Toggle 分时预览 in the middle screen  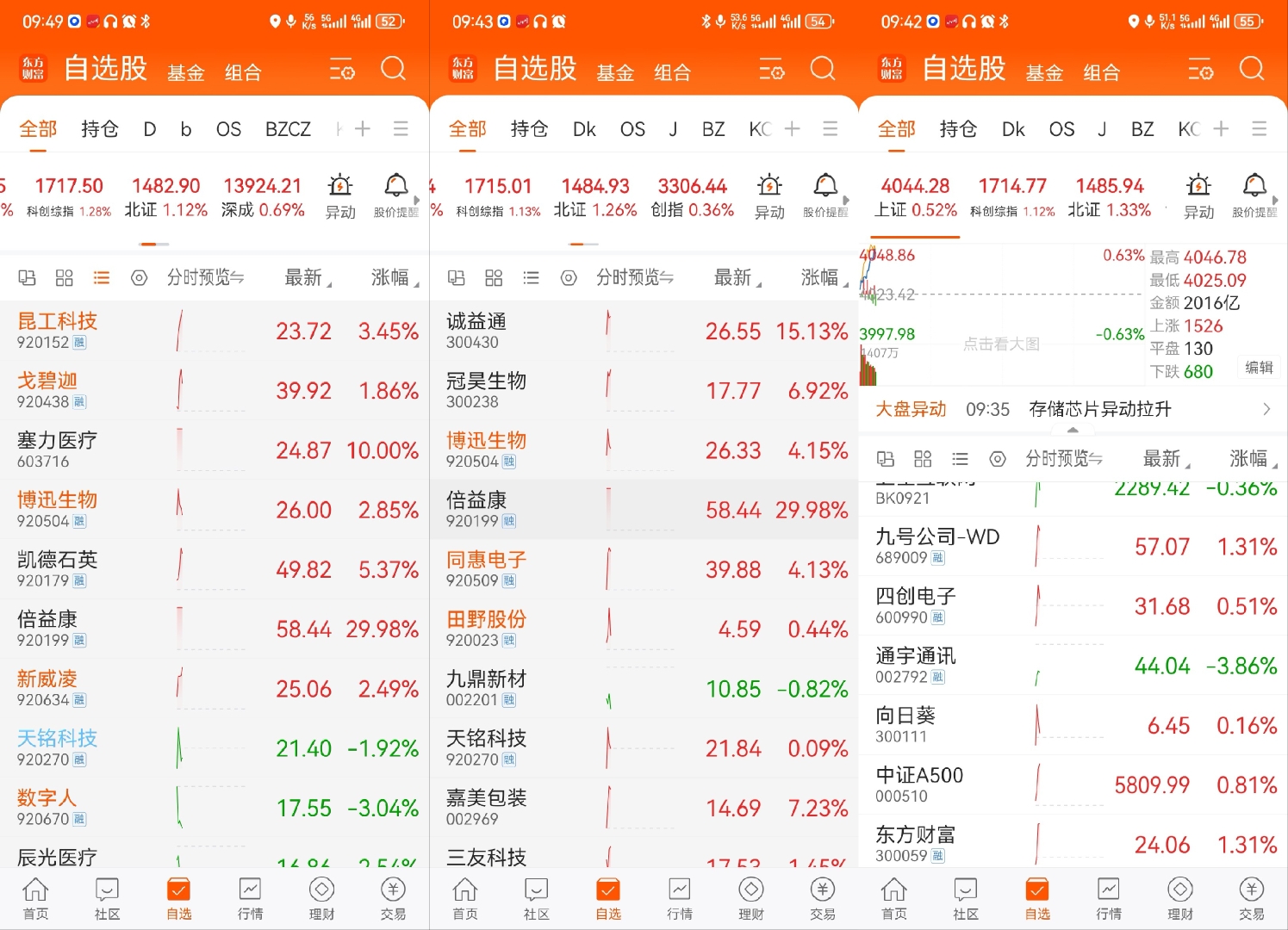point(635,277)
